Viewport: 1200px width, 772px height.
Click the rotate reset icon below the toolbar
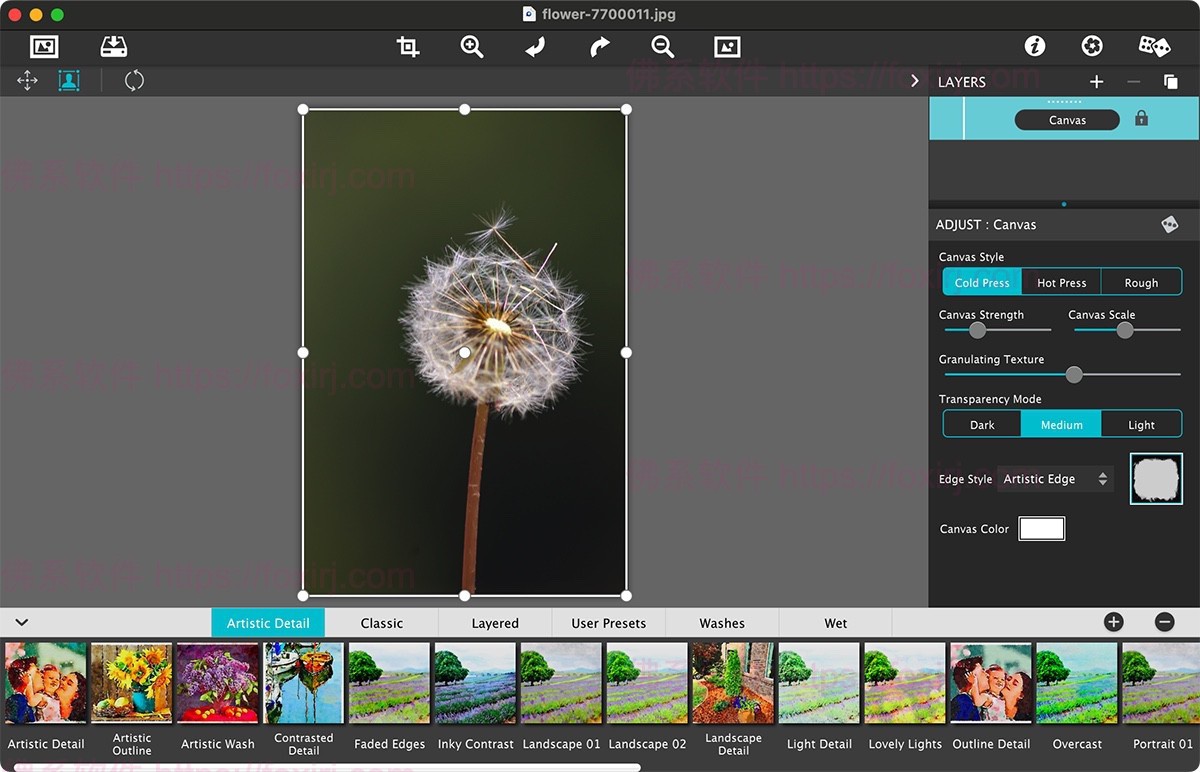(134, 81)
